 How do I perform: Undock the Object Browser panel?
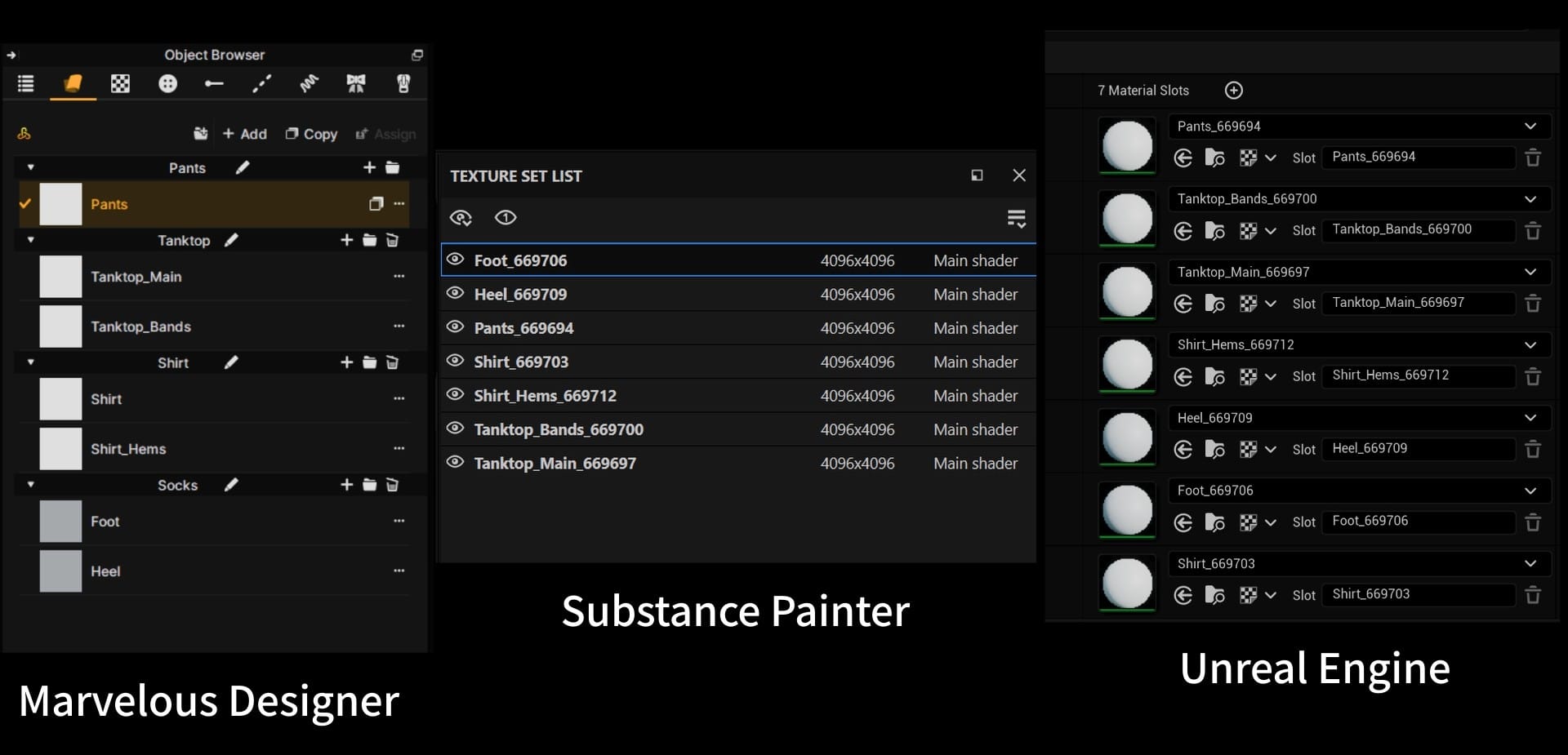pos(417,55)
